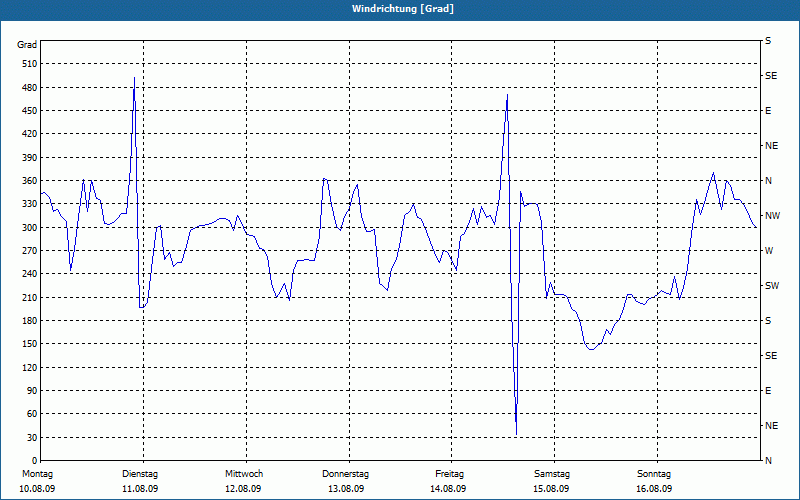Click the 'Windrichtung [Grad]' chart title
The width and height of the screenshot is (800, 500).
pos(403,9)
